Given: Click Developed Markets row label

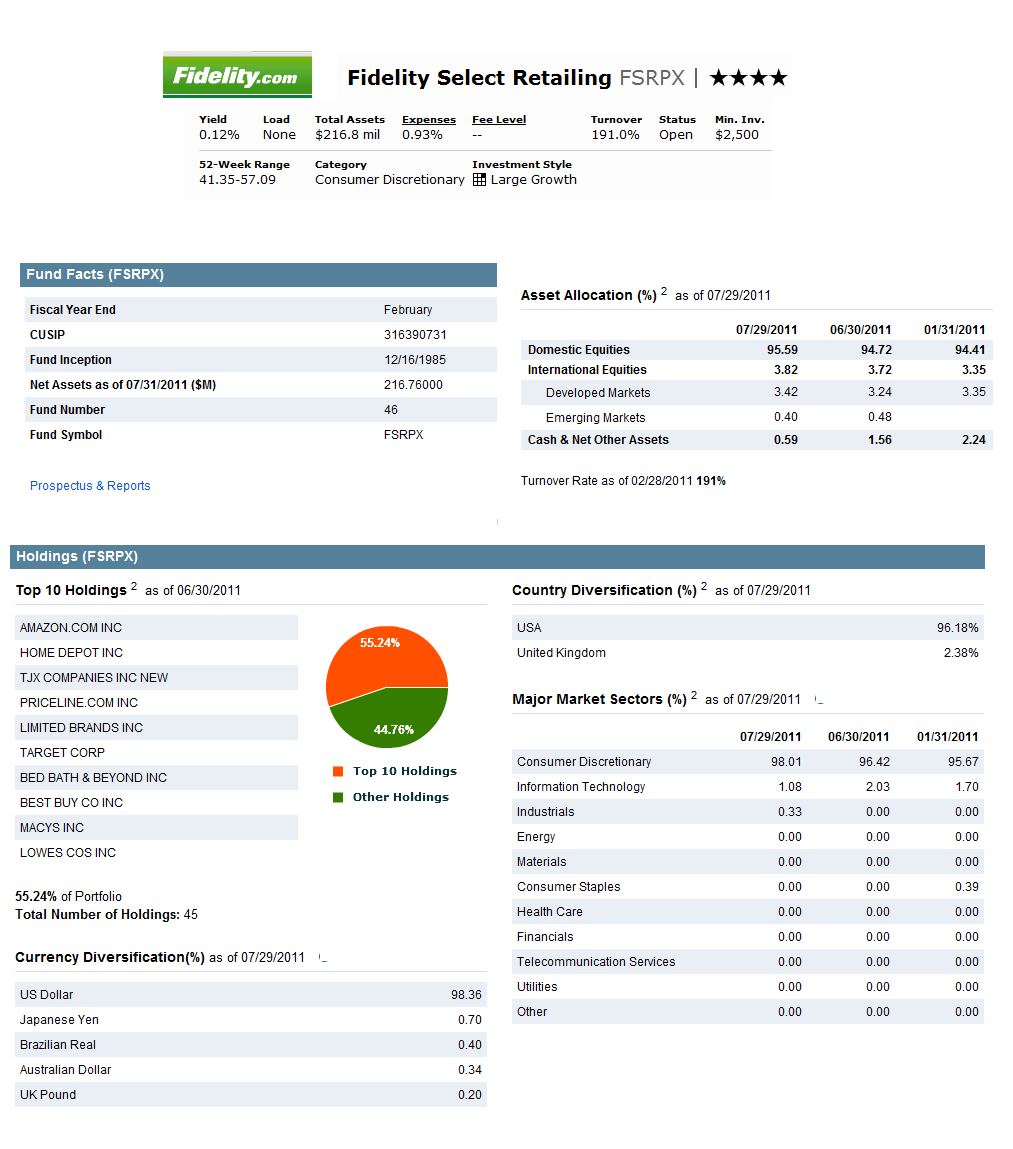Looking at the screenshot, I should click(x=598, y=393).
